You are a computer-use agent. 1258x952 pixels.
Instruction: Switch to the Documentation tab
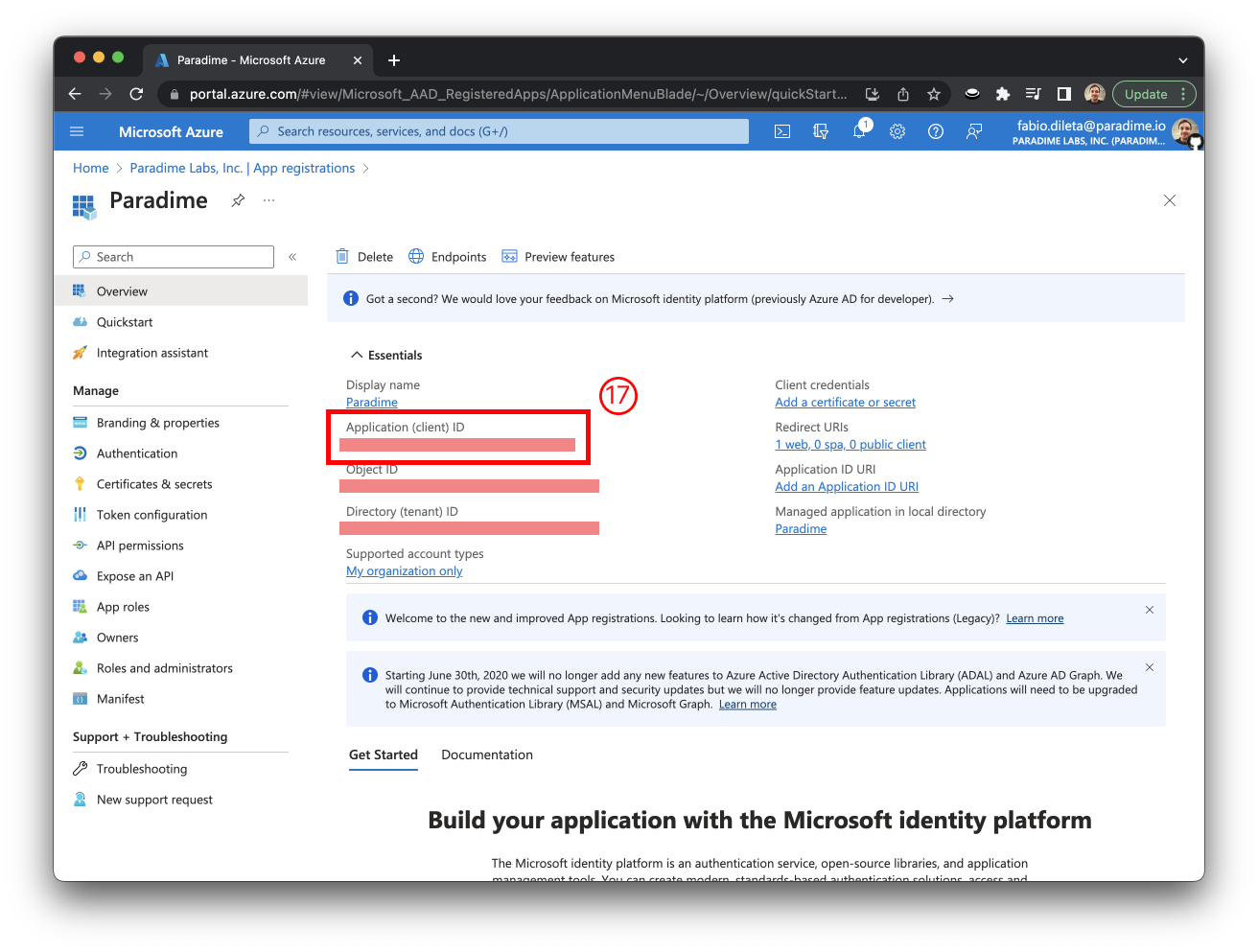[x=486, y=755]
